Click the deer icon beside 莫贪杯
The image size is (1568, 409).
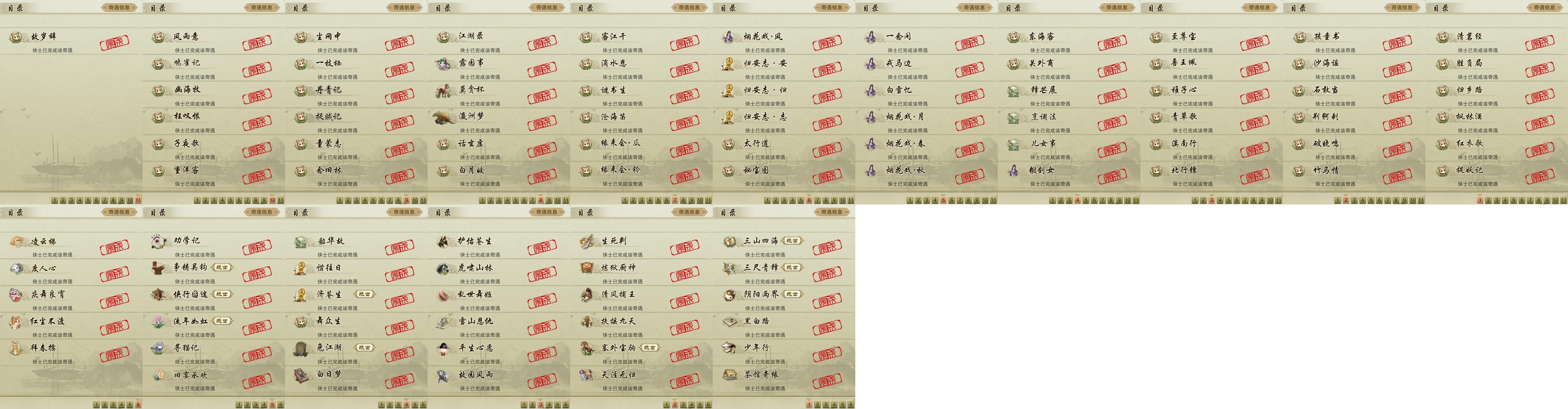[x=443, y=91]
